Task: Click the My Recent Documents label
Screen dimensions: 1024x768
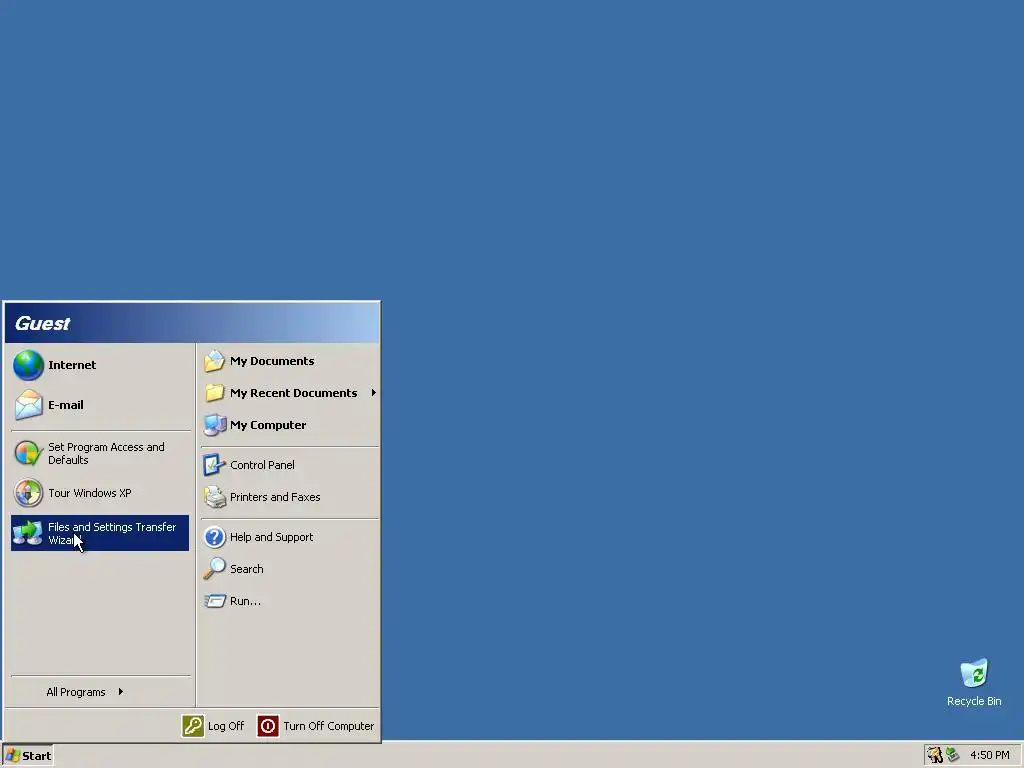Action: click(x=294, y=392)
